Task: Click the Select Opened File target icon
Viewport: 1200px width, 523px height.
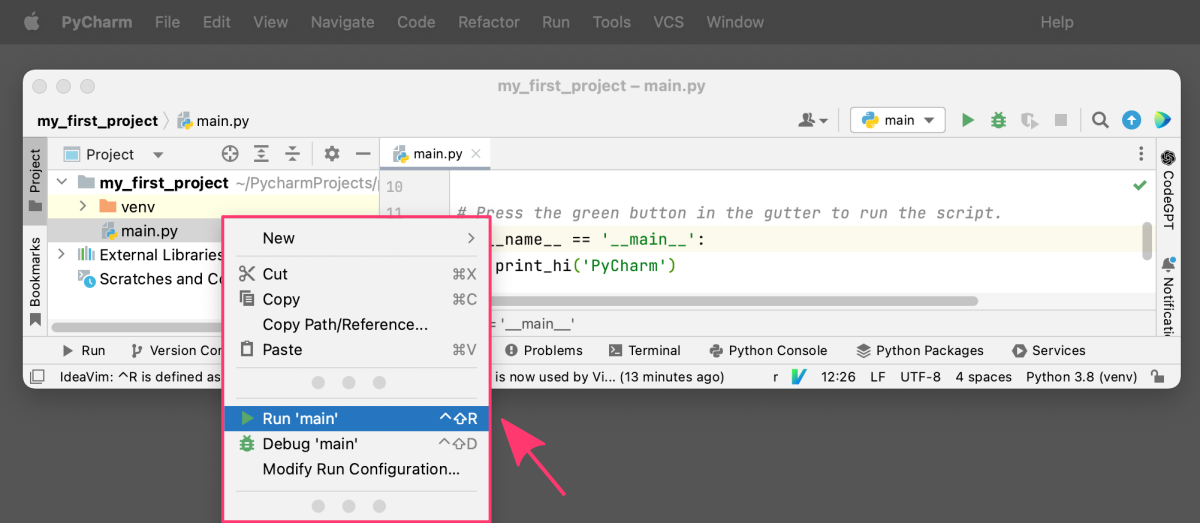Action: point(230,154)
